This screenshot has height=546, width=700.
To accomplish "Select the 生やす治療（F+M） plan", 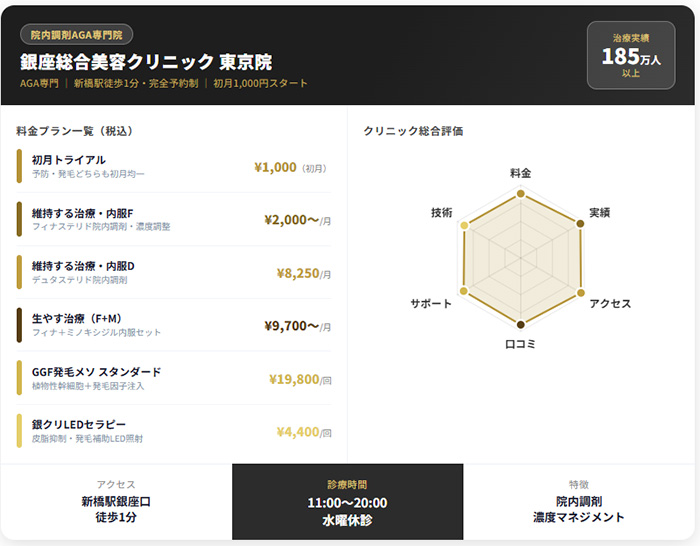I will click(175, 325).
